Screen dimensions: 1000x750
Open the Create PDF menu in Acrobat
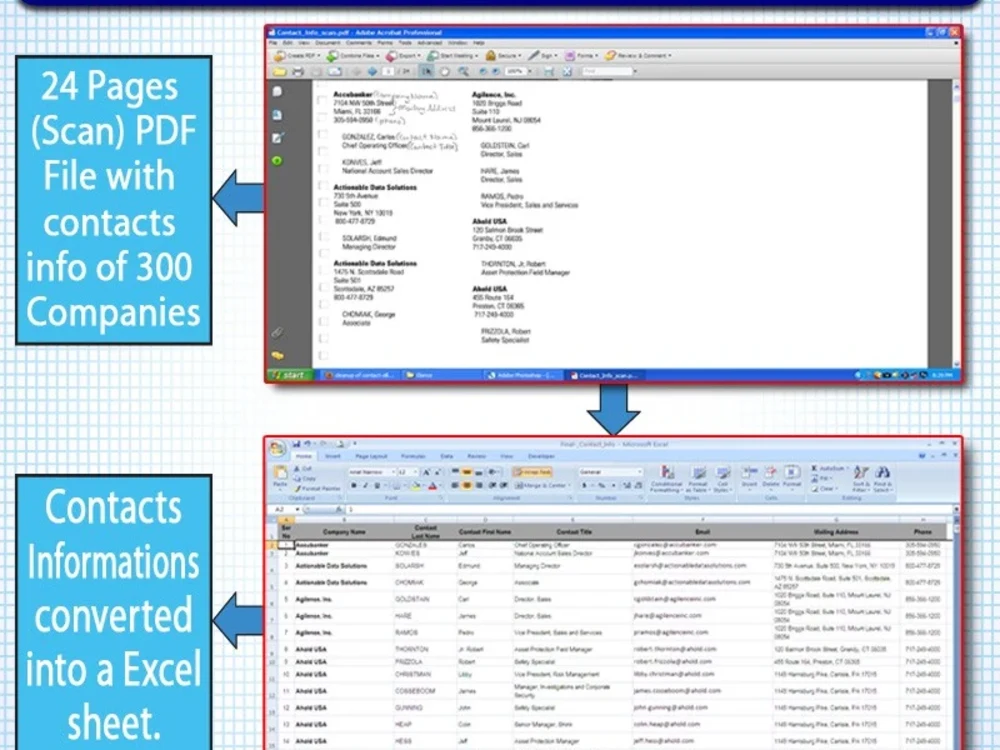[x=297, y=55]
